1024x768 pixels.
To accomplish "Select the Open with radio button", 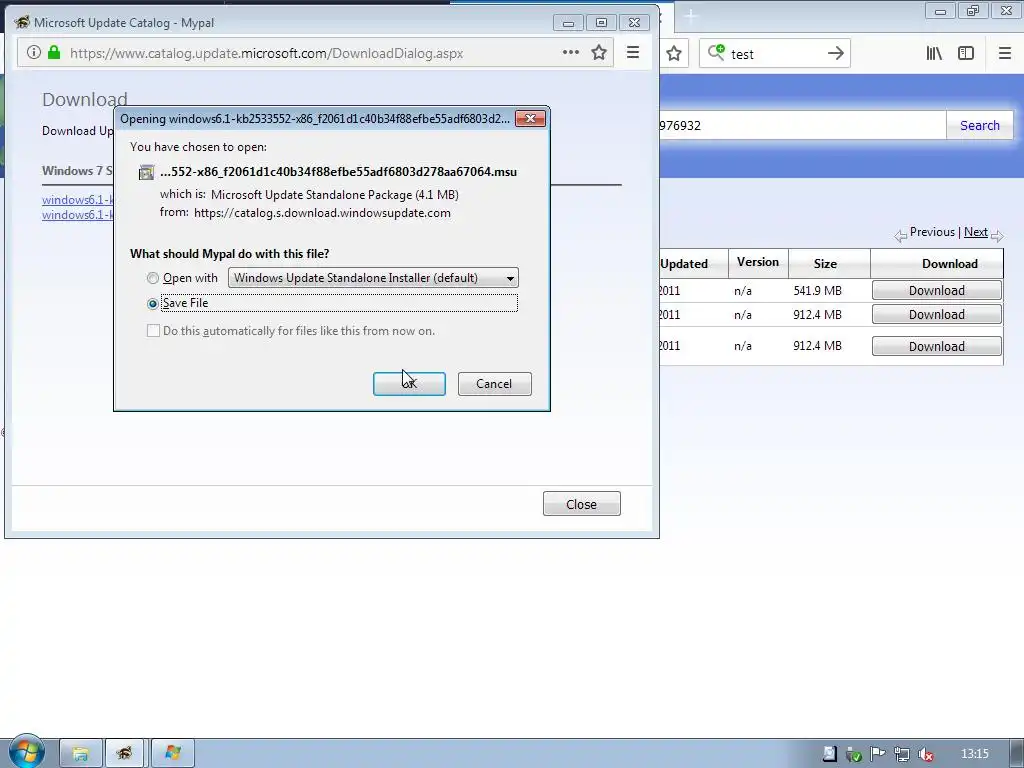I will click(153, 278).
